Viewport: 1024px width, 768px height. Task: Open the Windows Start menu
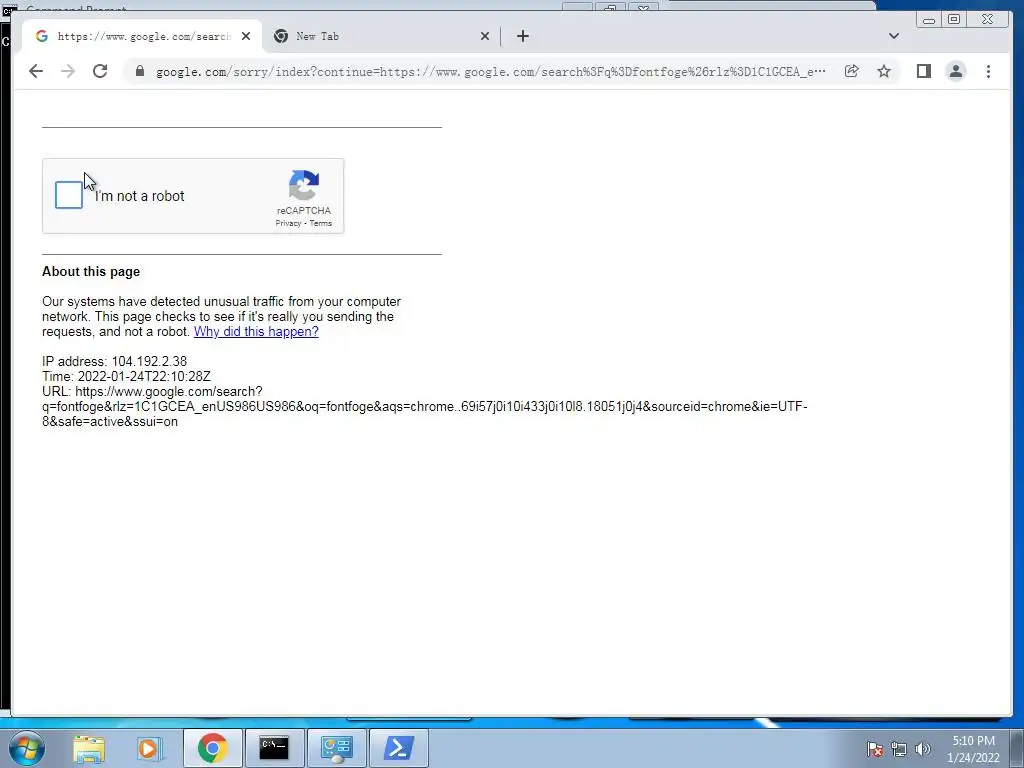[x=27, y=748]
